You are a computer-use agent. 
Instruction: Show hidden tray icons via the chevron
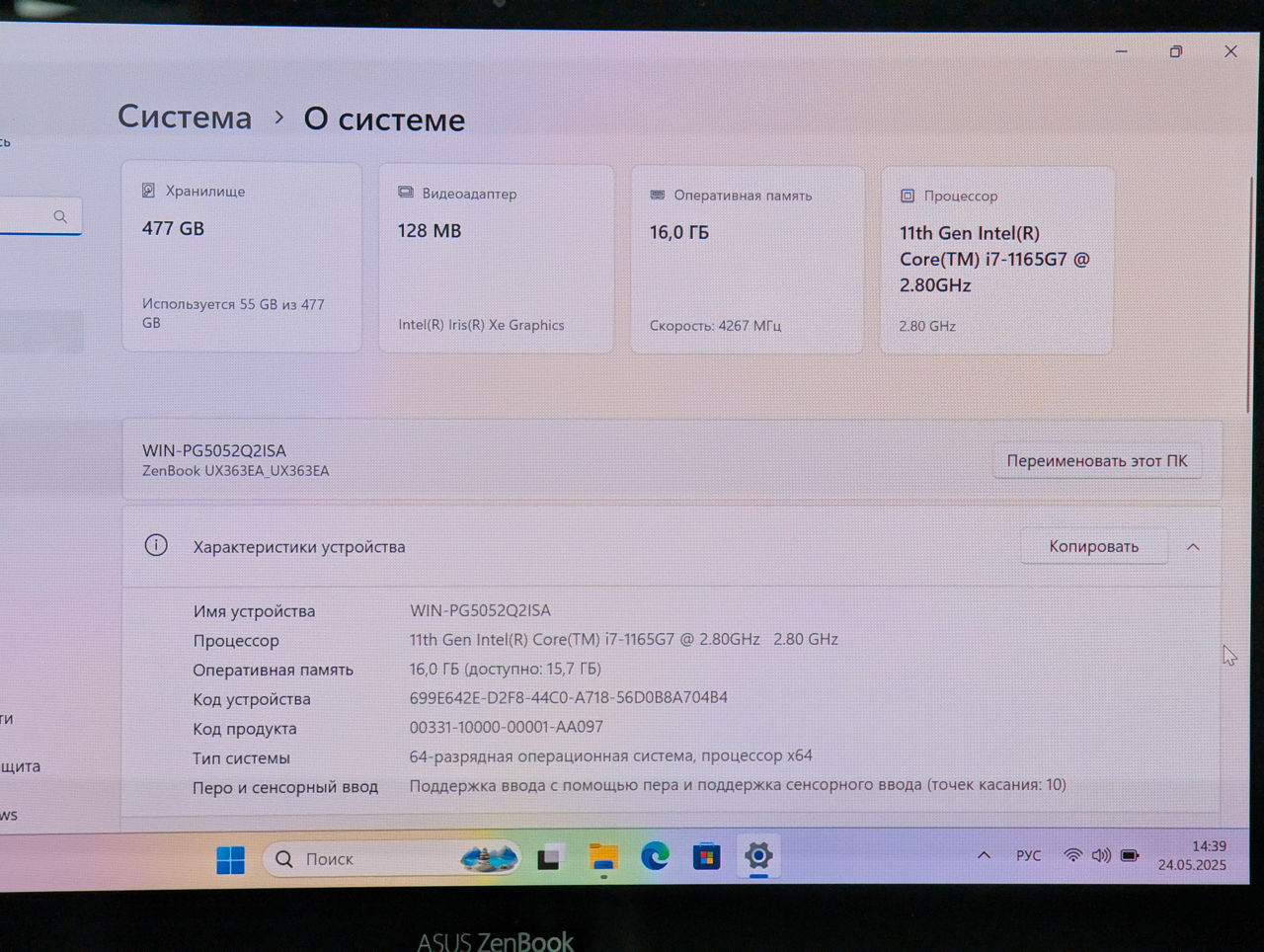984,855
